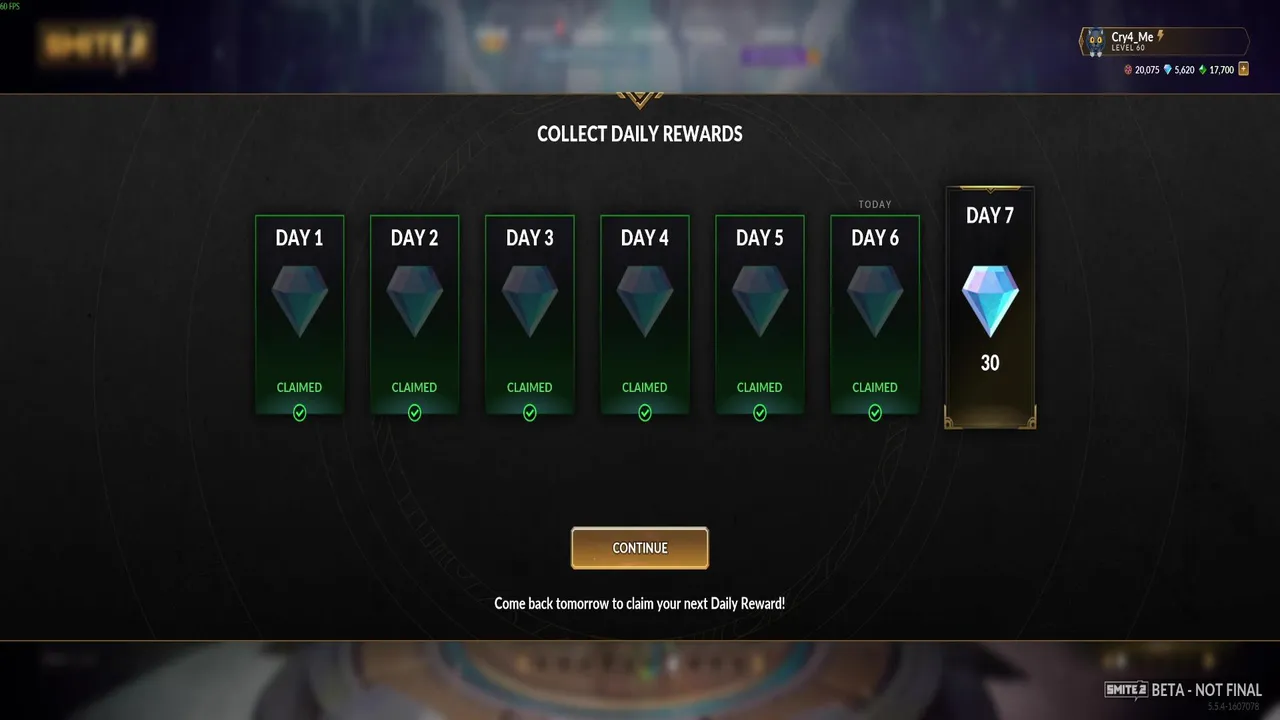1280x720 pixels.
Task: Click the Day 1 diamond icon
Action: coord(299,301)
